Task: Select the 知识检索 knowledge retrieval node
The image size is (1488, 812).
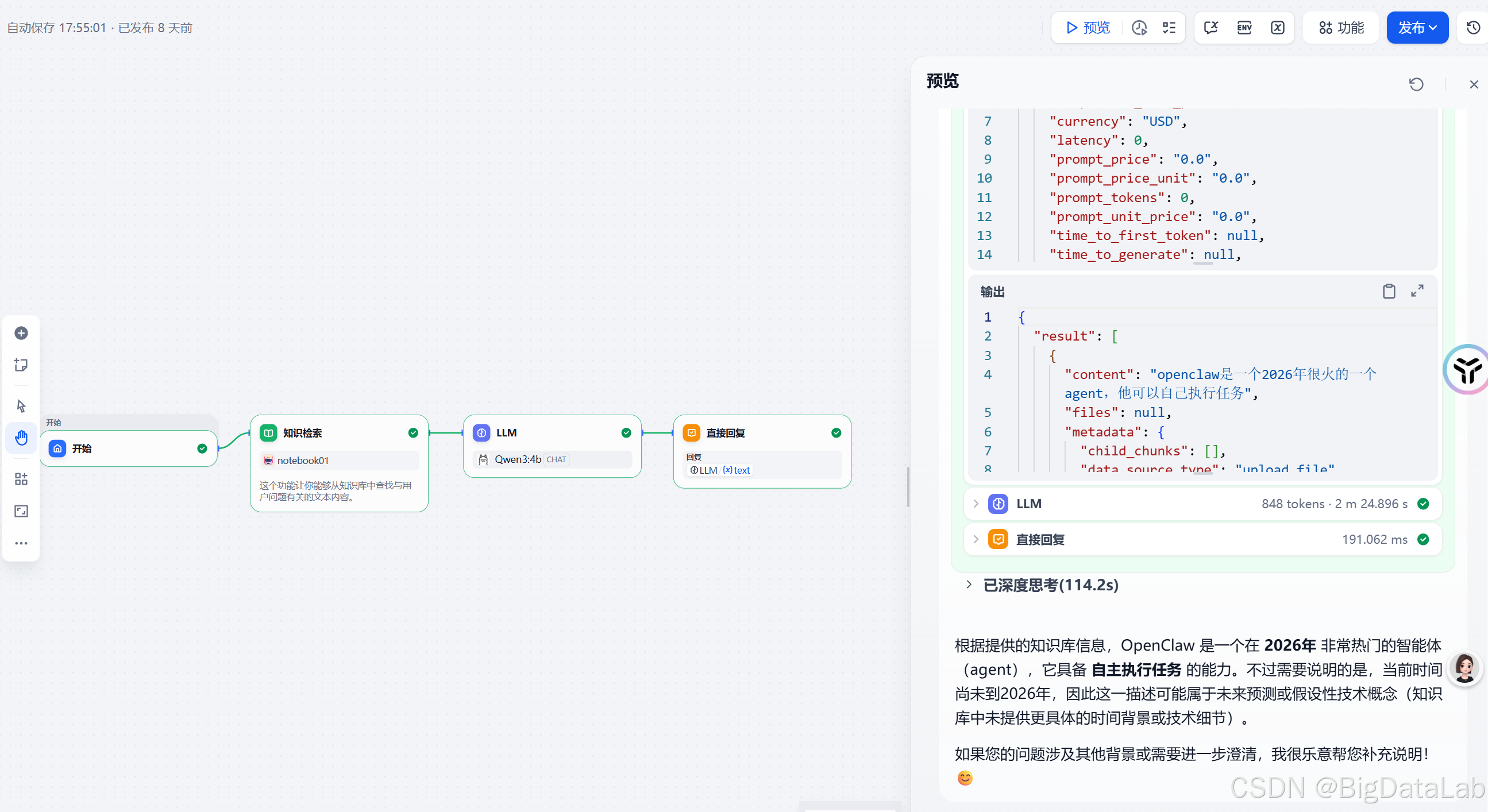Action: pos(339,463)
